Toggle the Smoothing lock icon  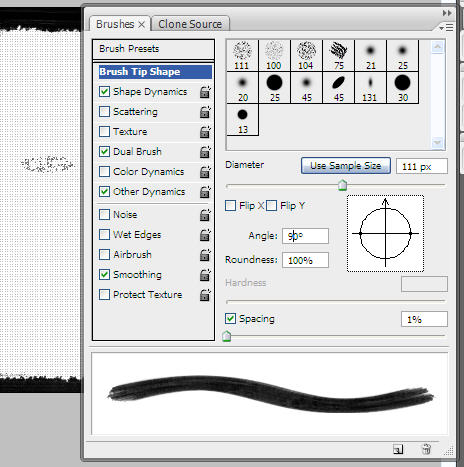click(205, 275)
